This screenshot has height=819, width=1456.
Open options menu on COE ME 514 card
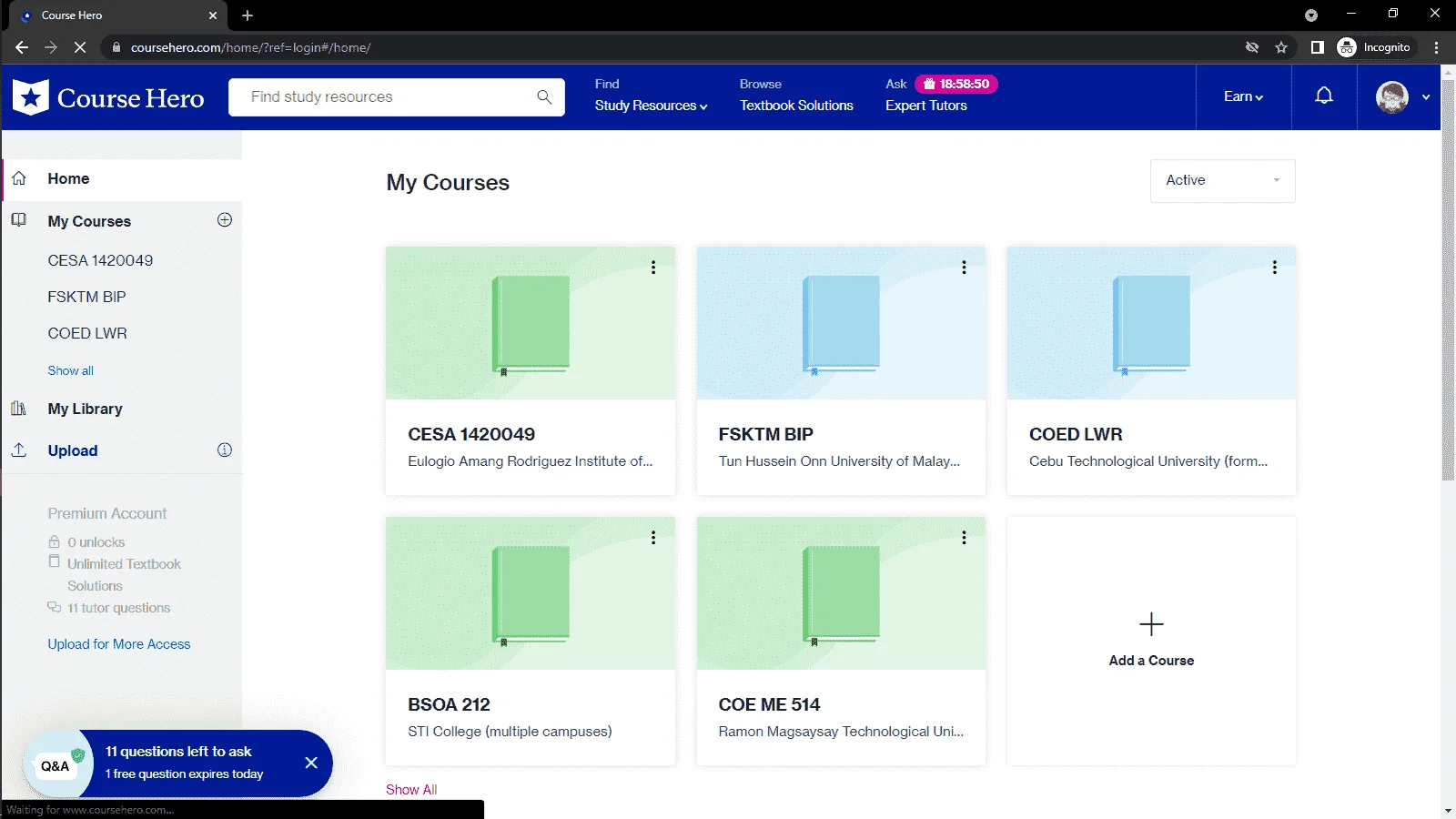964,538
